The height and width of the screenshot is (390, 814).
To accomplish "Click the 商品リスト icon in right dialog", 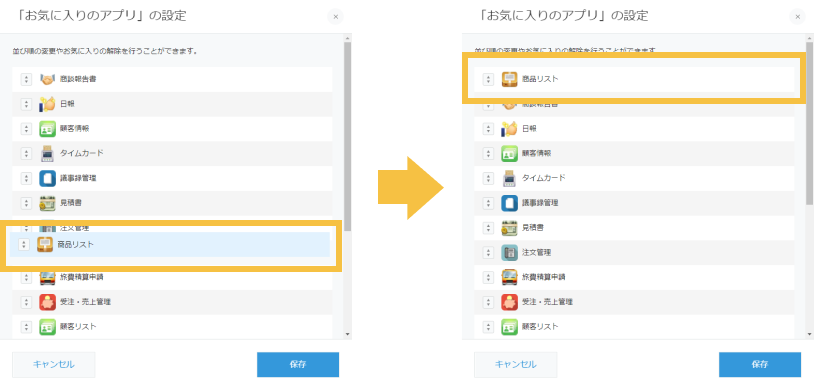I will point(509,79).
